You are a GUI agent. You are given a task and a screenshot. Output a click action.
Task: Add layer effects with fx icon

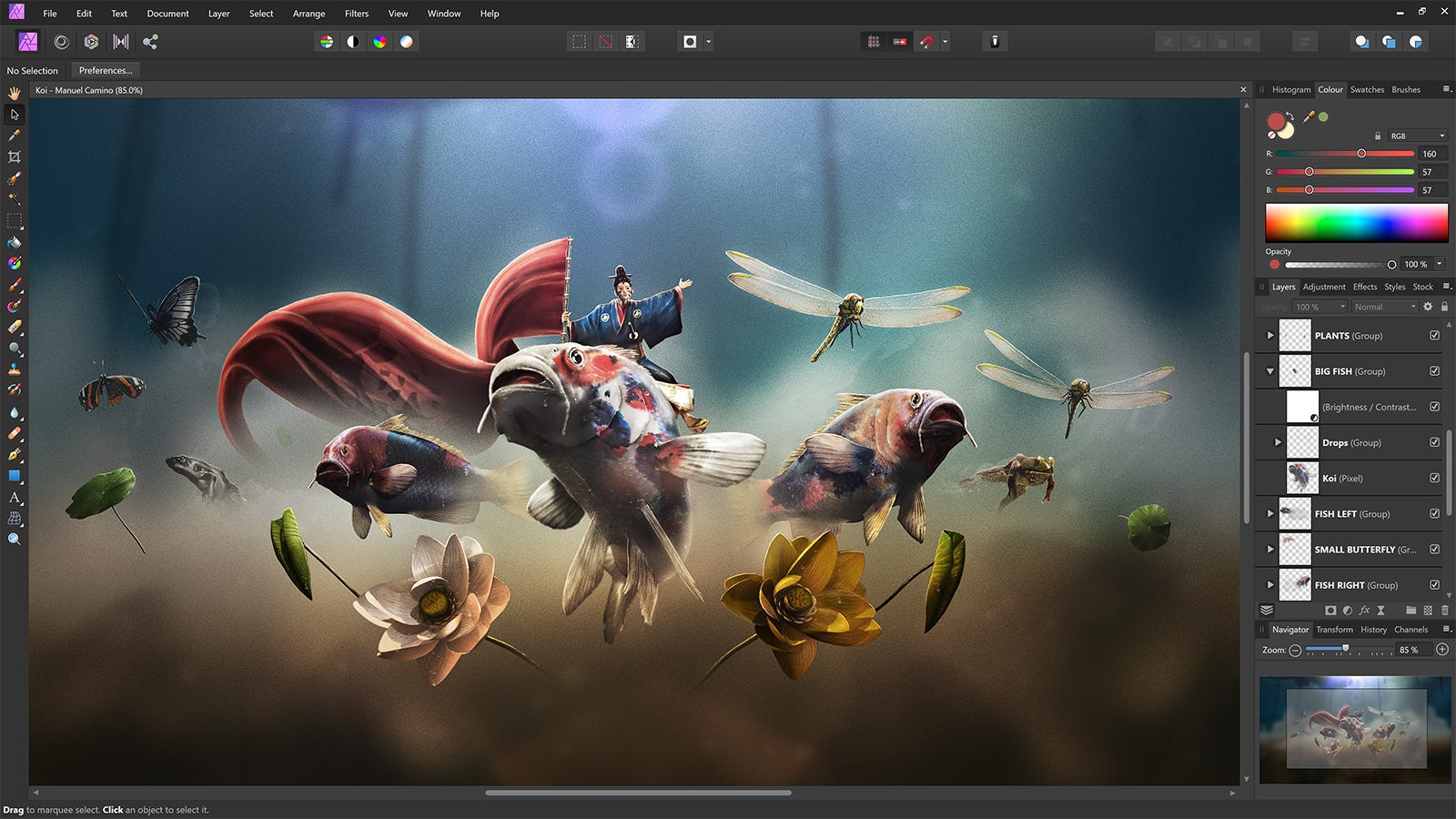1364,611
